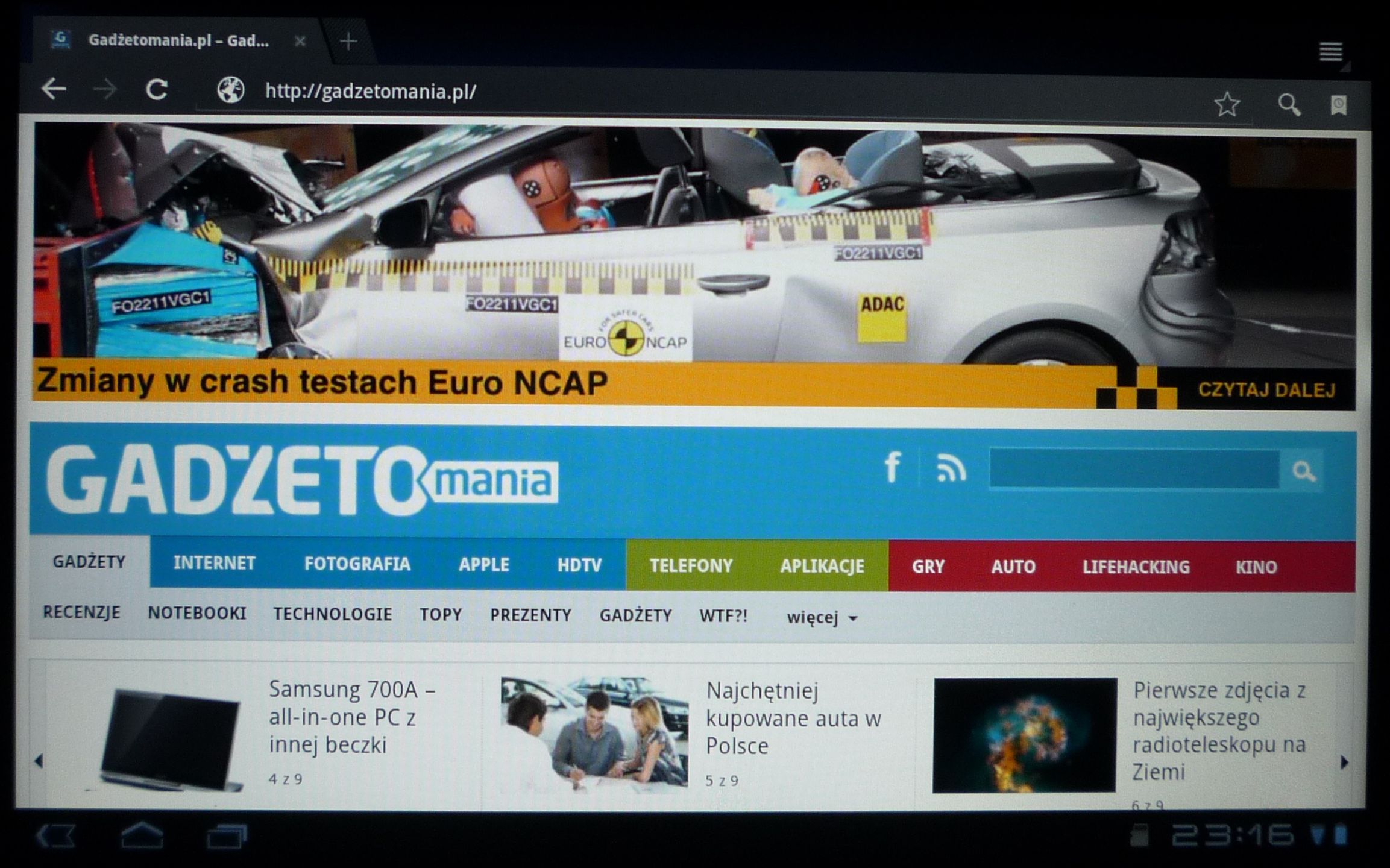Click the Gadżetomania tab favicon
The width and height of the screenshot is (1390, 868).
point(60,40)
